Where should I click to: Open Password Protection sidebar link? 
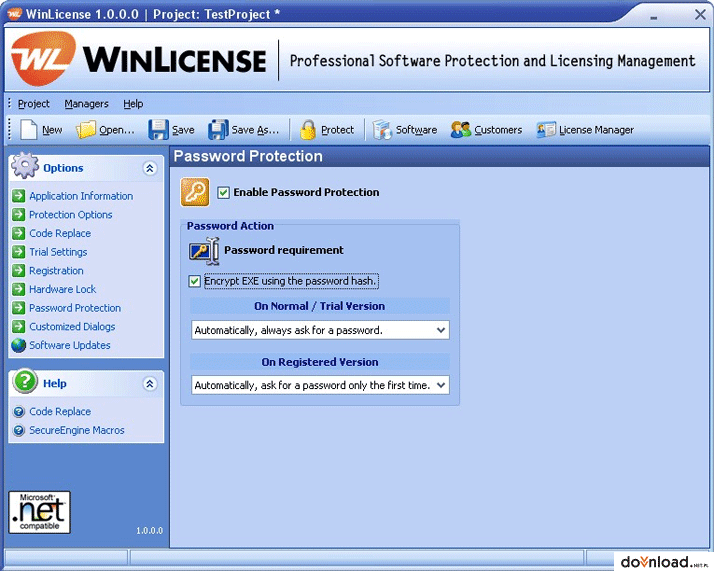[x=75, y=308]
